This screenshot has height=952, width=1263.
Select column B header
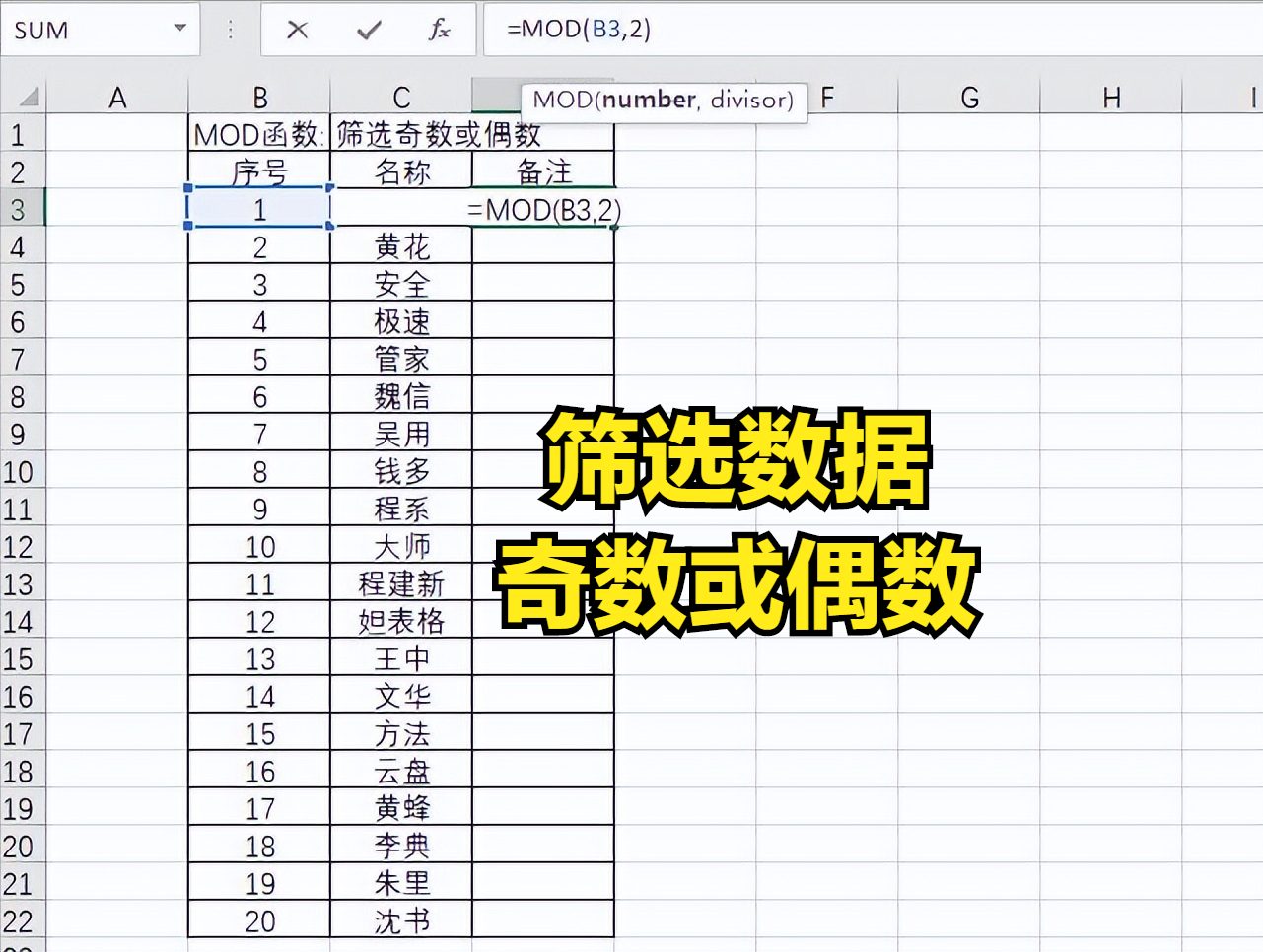coord(259,97)
